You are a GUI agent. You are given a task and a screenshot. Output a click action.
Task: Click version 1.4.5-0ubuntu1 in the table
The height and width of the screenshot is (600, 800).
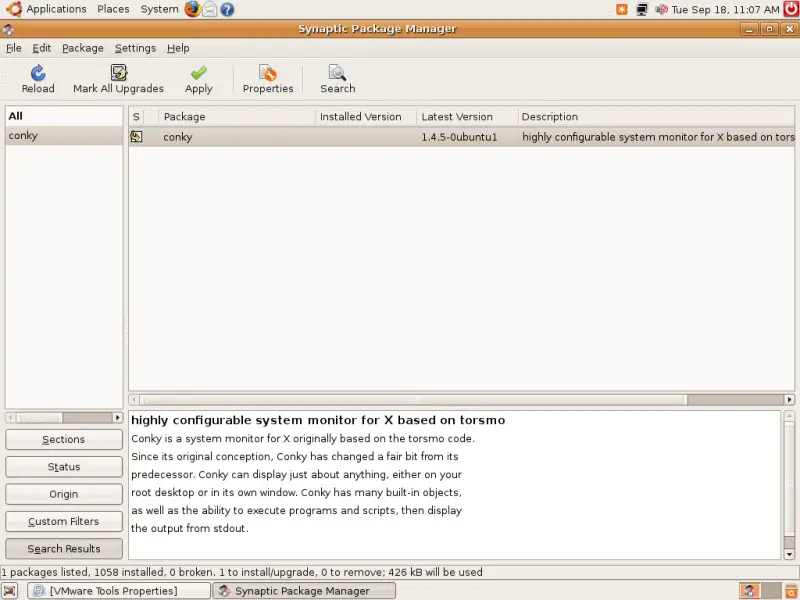[x=459, y=137]
